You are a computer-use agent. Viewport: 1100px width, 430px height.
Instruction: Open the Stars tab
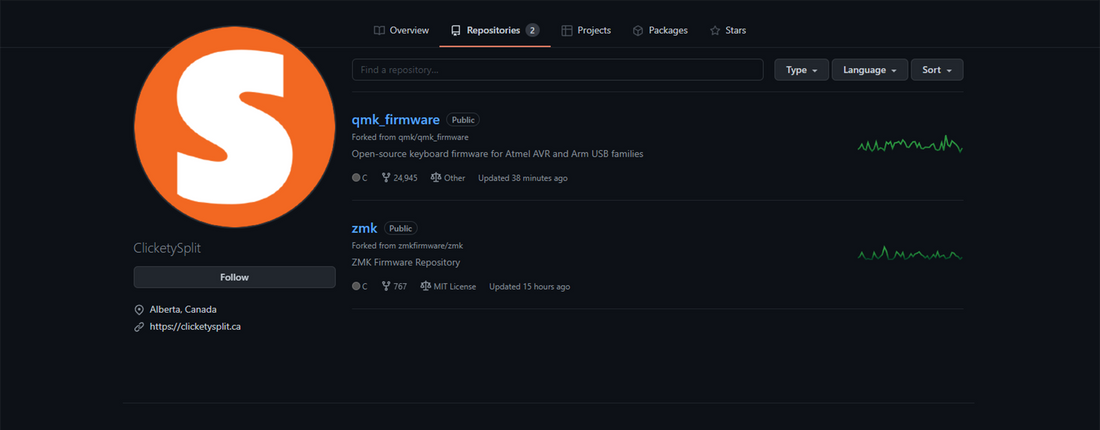[x=728, y=30]
